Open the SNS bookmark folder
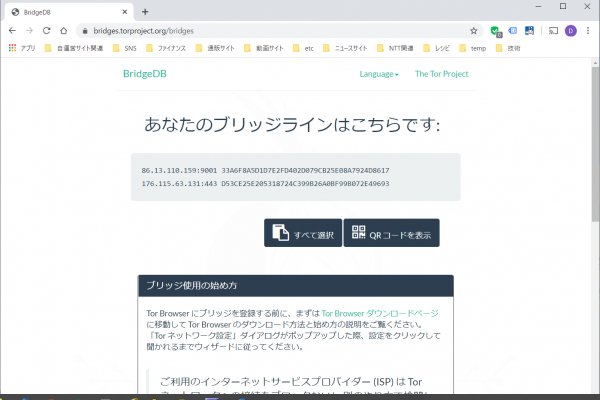The height and width of the screenshot is (400, 600). tap(125, 48)
